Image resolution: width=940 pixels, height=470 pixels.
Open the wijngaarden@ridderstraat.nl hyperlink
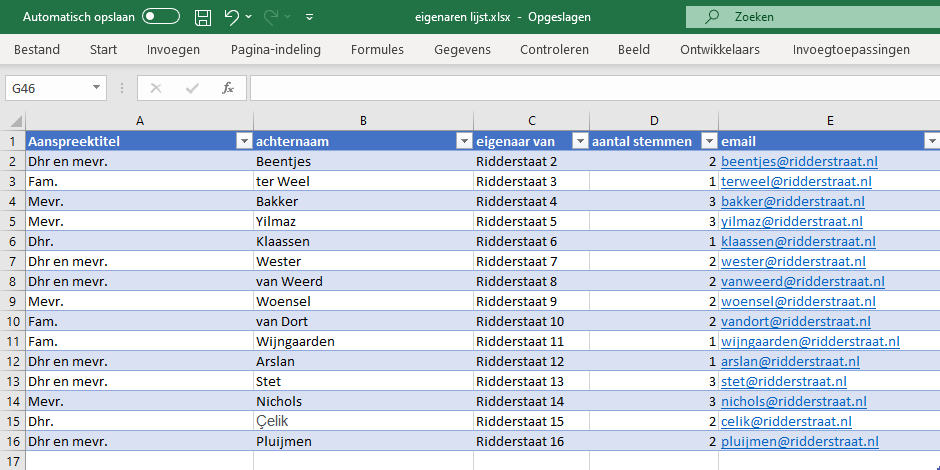pos(811,342)
